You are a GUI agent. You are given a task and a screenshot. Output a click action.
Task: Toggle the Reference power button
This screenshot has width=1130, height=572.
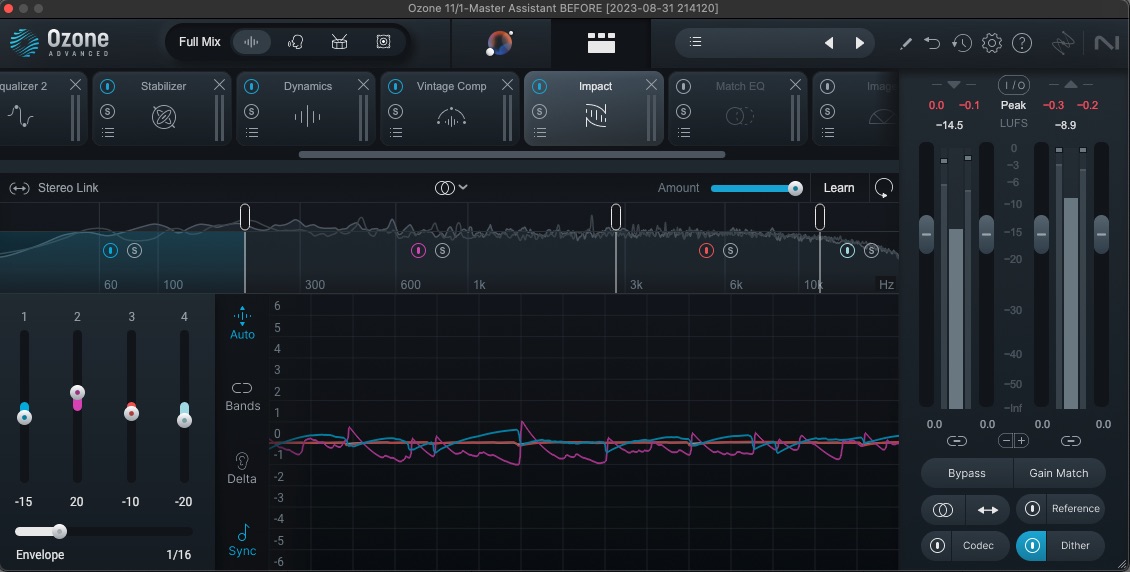click(1032, 509)
